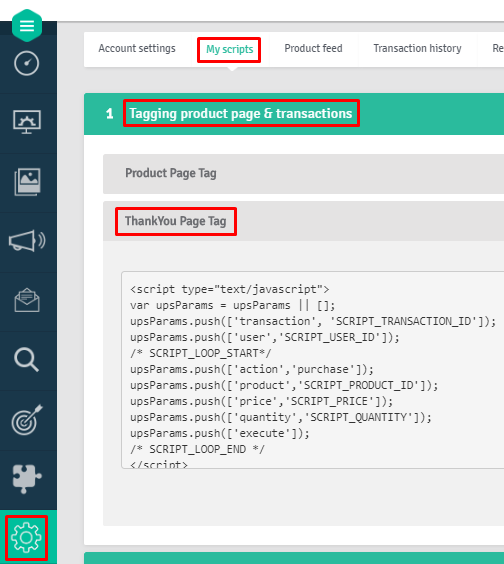Open the image gallery sidebar icon
The height and width of the screenshot is (564, 504).
click(x=27, y=182)
